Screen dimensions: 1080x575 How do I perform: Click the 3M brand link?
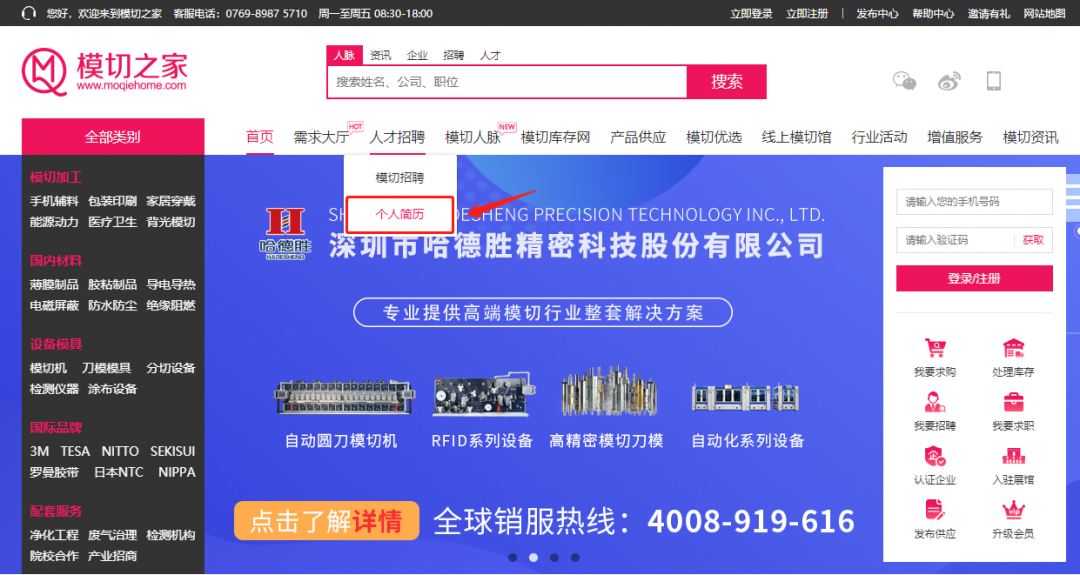pos(39,451)
